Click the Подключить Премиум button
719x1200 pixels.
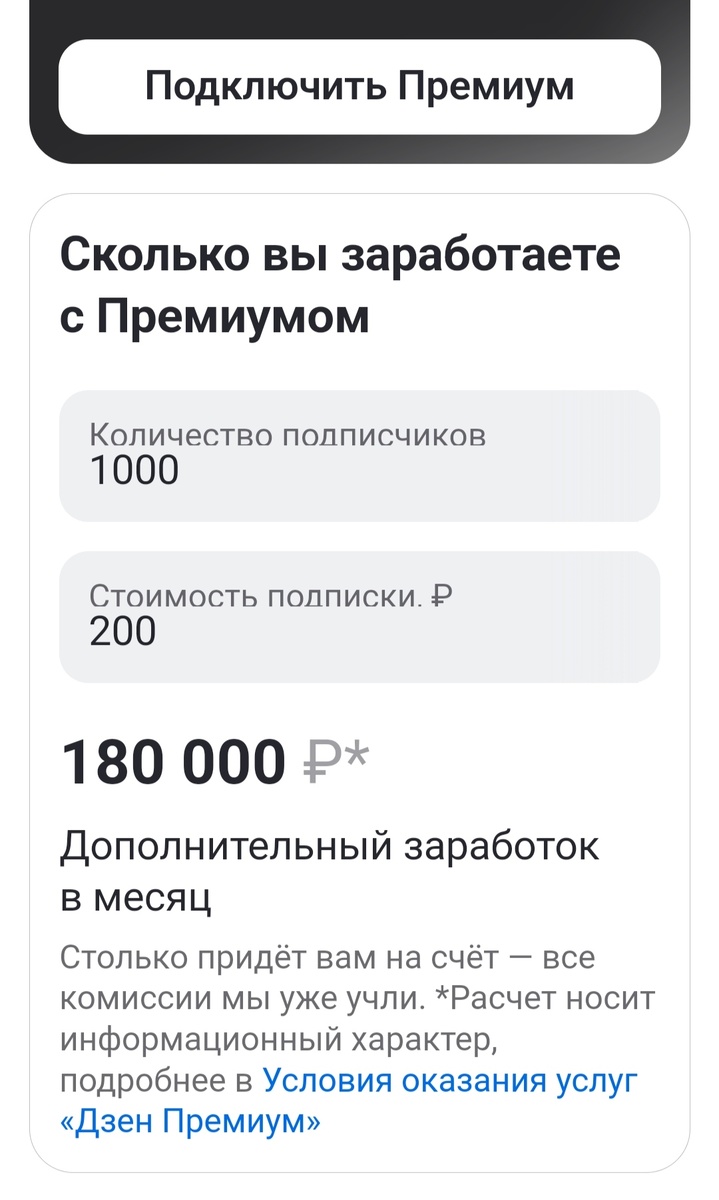coord(359,86)
